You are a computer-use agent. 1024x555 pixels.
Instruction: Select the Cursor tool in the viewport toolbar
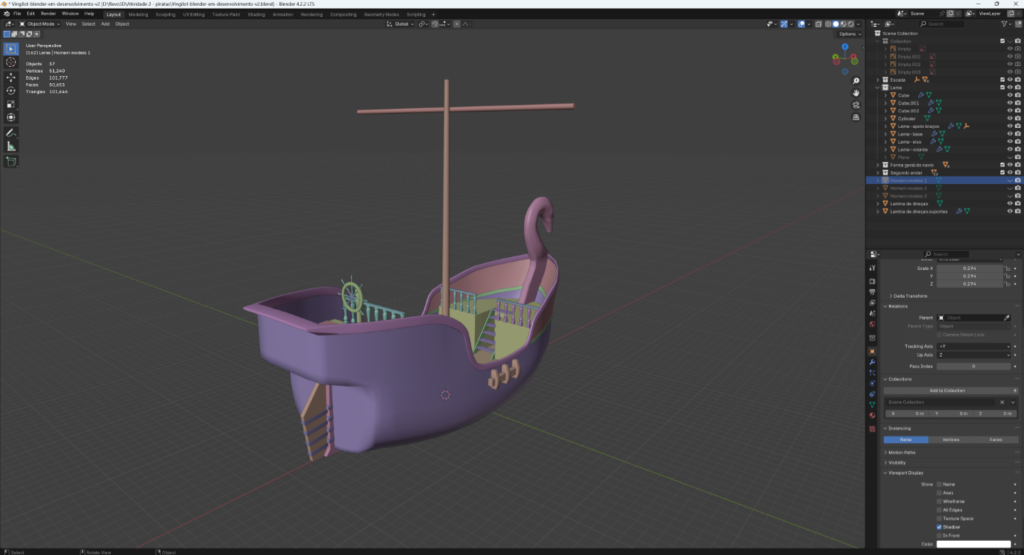[11, 62]
